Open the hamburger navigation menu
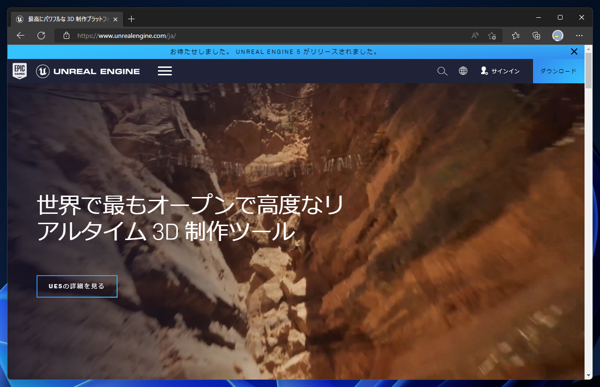Screen dimensions: 600x387 (x=165, y=71)
